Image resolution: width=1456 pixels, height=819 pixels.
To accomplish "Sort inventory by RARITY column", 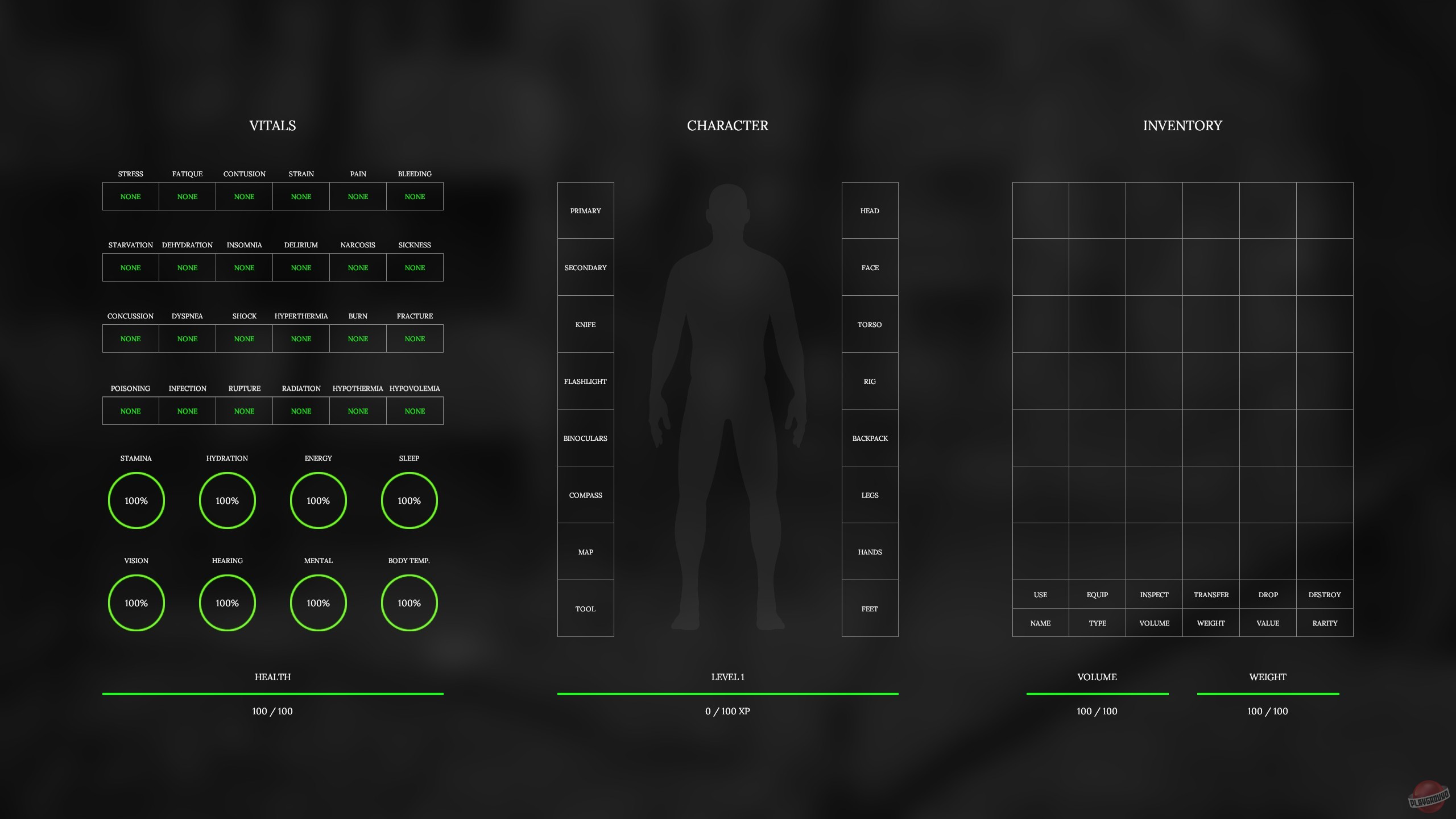I will (1325, 623).
